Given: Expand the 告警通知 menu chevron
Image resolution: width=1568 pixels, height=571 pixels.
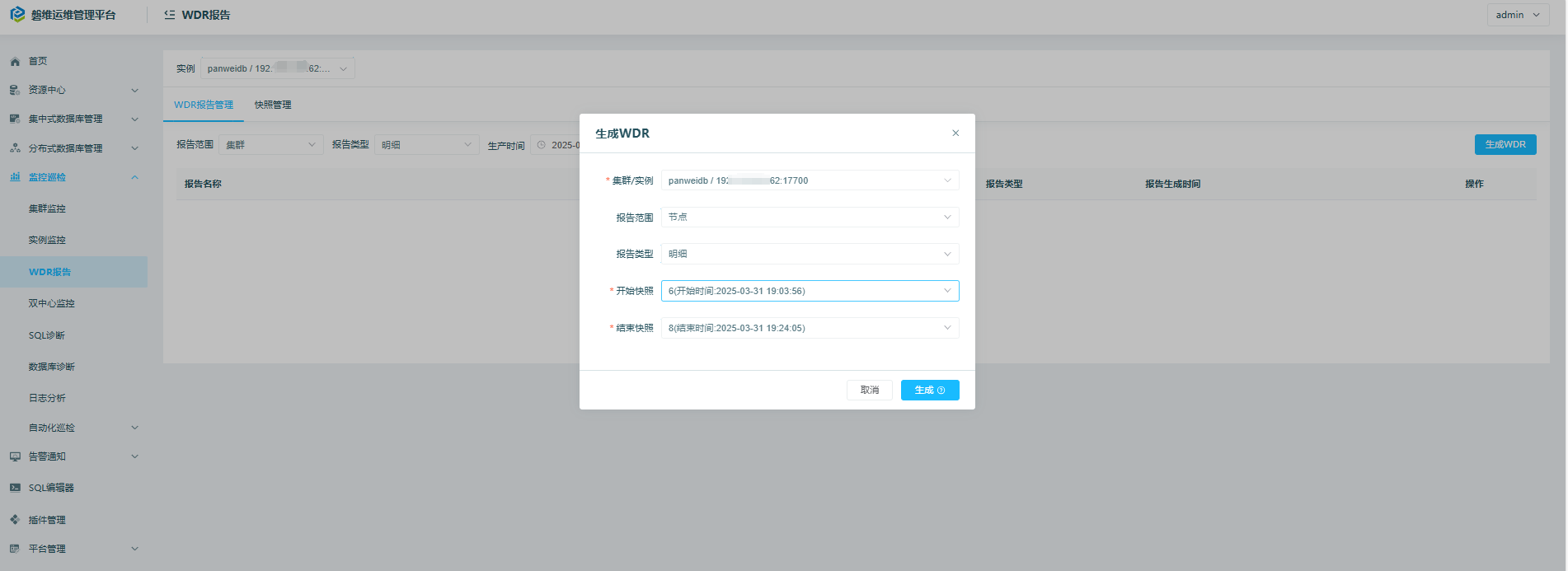Looking at the screenshot, I should coord(135,456).
